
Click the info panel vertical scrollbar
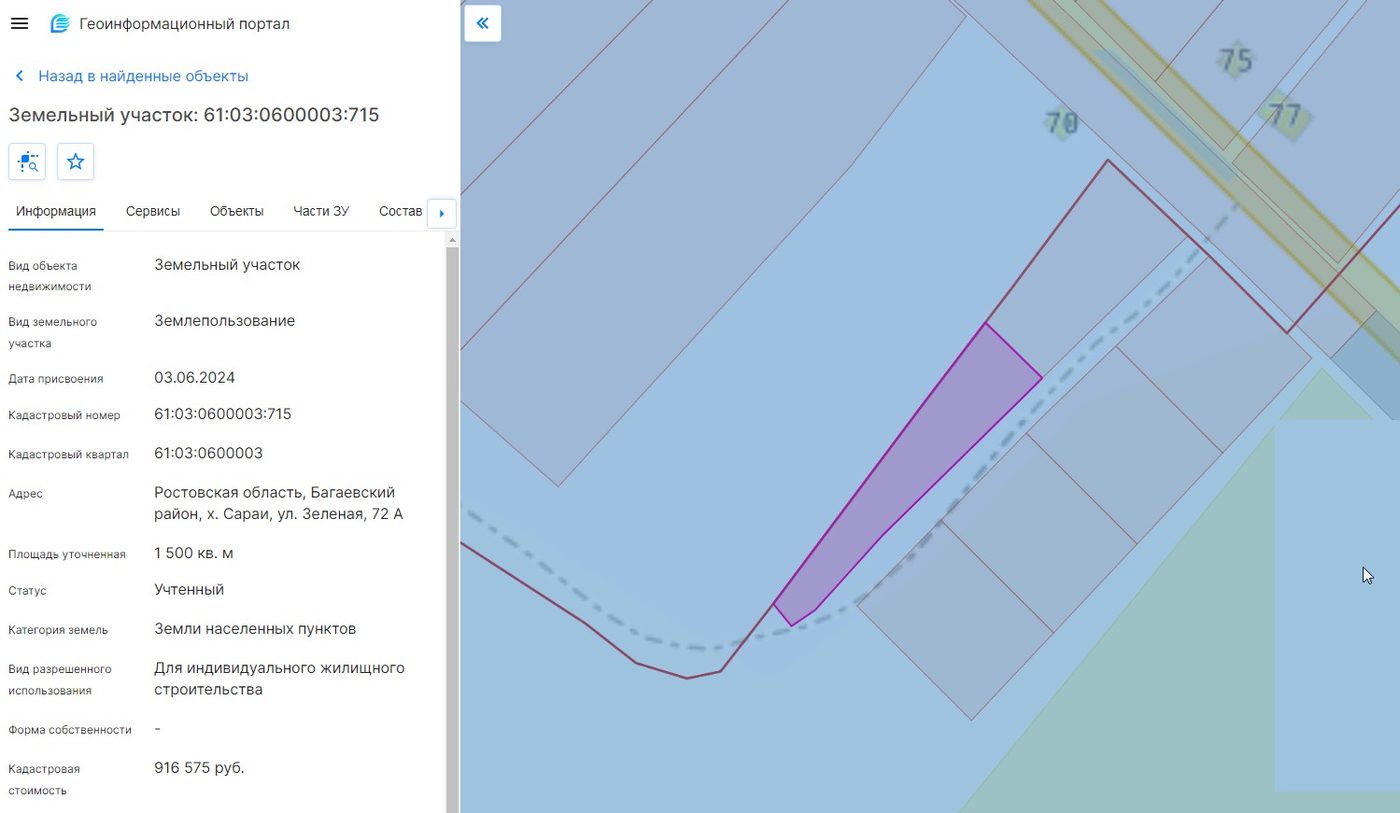[x=452, y=528]
